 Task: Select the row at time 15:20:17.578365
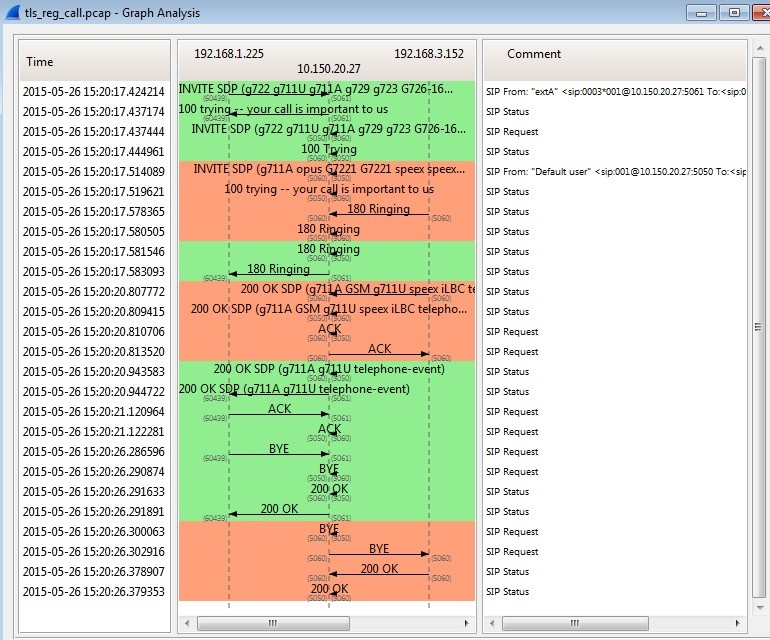point(93,212)
